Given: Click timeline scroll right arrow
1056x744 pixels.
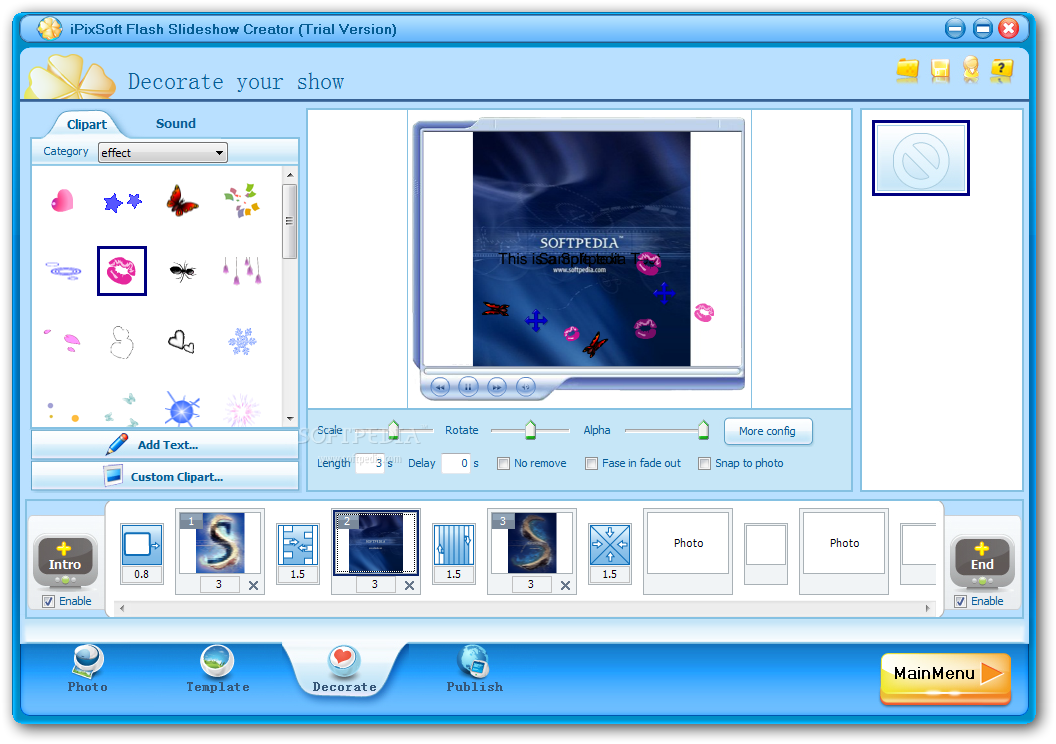Looking at the screenshot, I should (x=927, y=608).
